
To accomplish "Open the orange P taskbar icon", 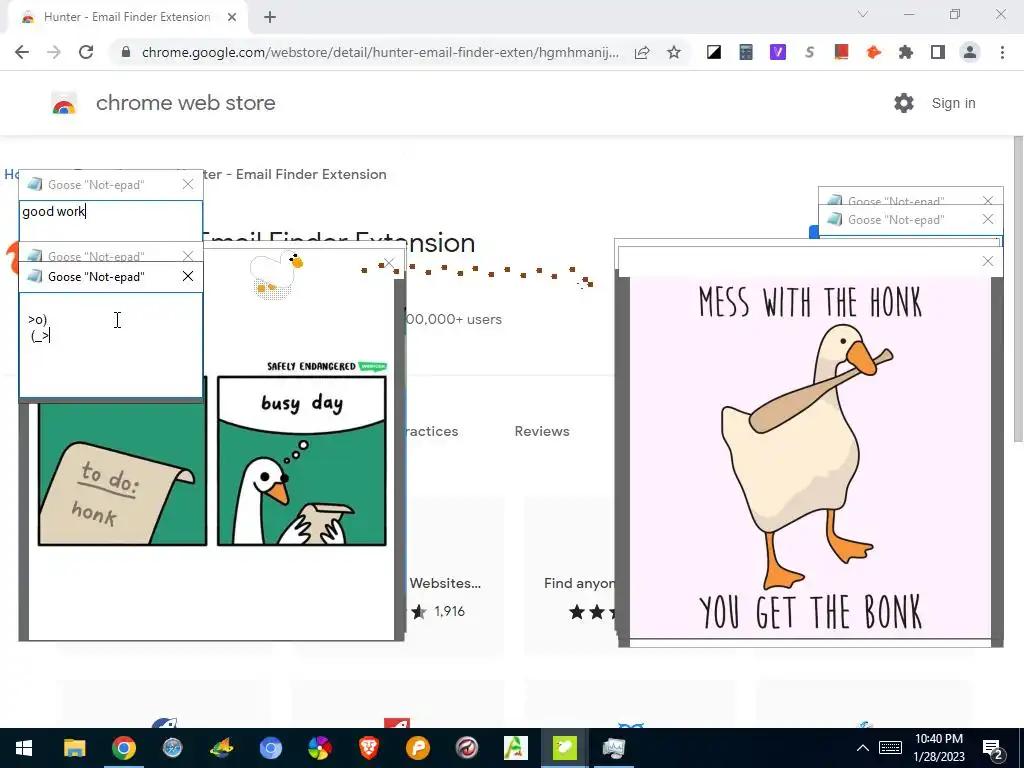I will 417,748.
